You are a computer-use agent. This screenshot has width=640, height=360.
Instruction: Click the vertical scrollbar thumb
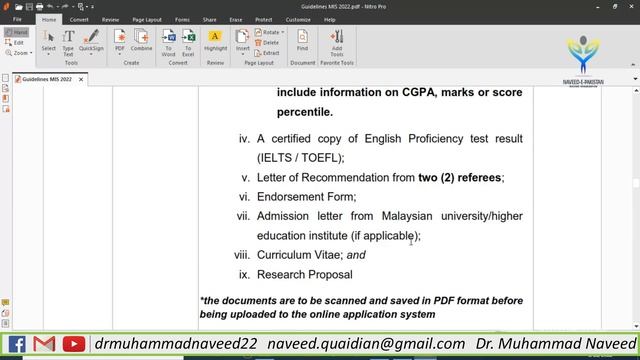[636, 183]
